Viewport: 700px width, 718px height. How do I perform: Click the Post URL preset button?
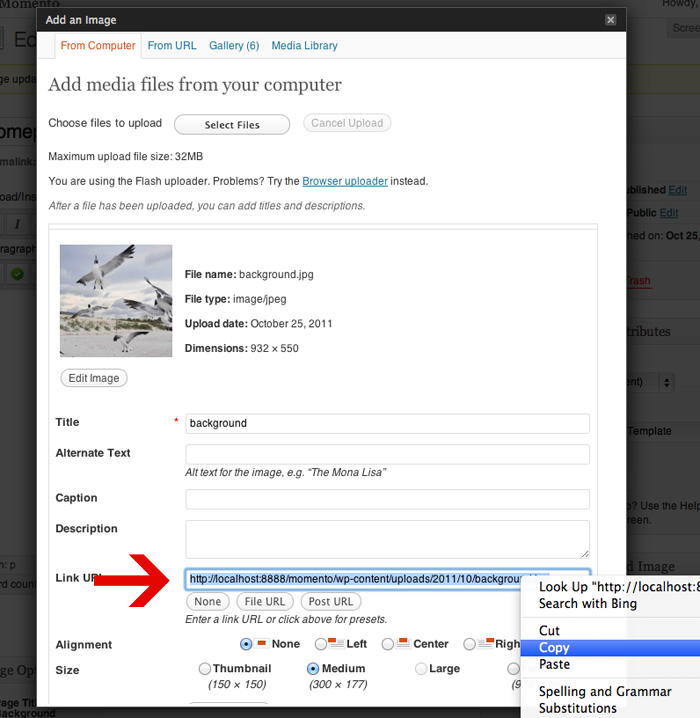pos(331,602)
